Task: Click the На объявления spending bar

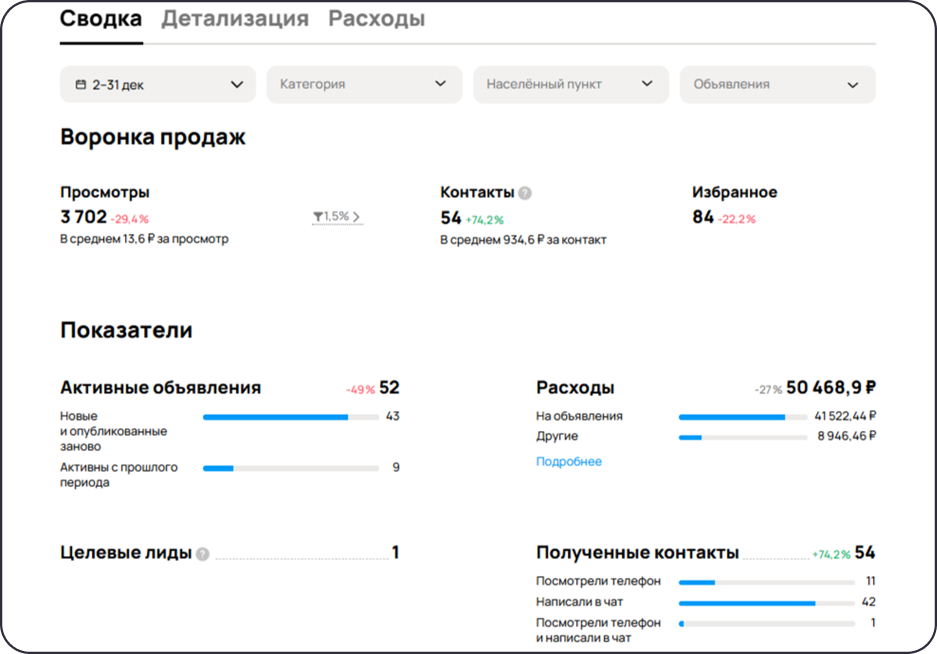Action: 745,414
